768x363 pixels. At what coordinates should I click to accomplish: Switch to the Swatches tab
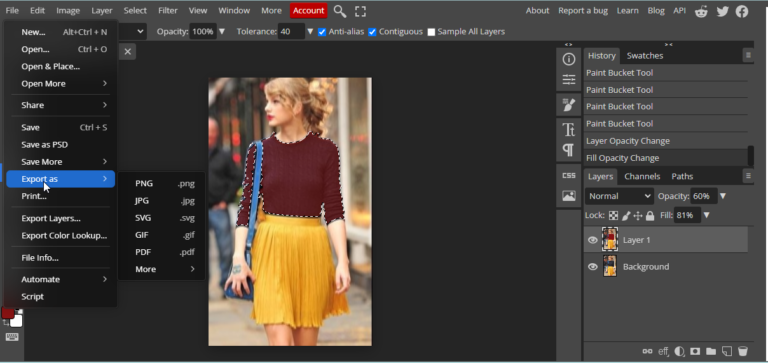[x=645, y=55]
